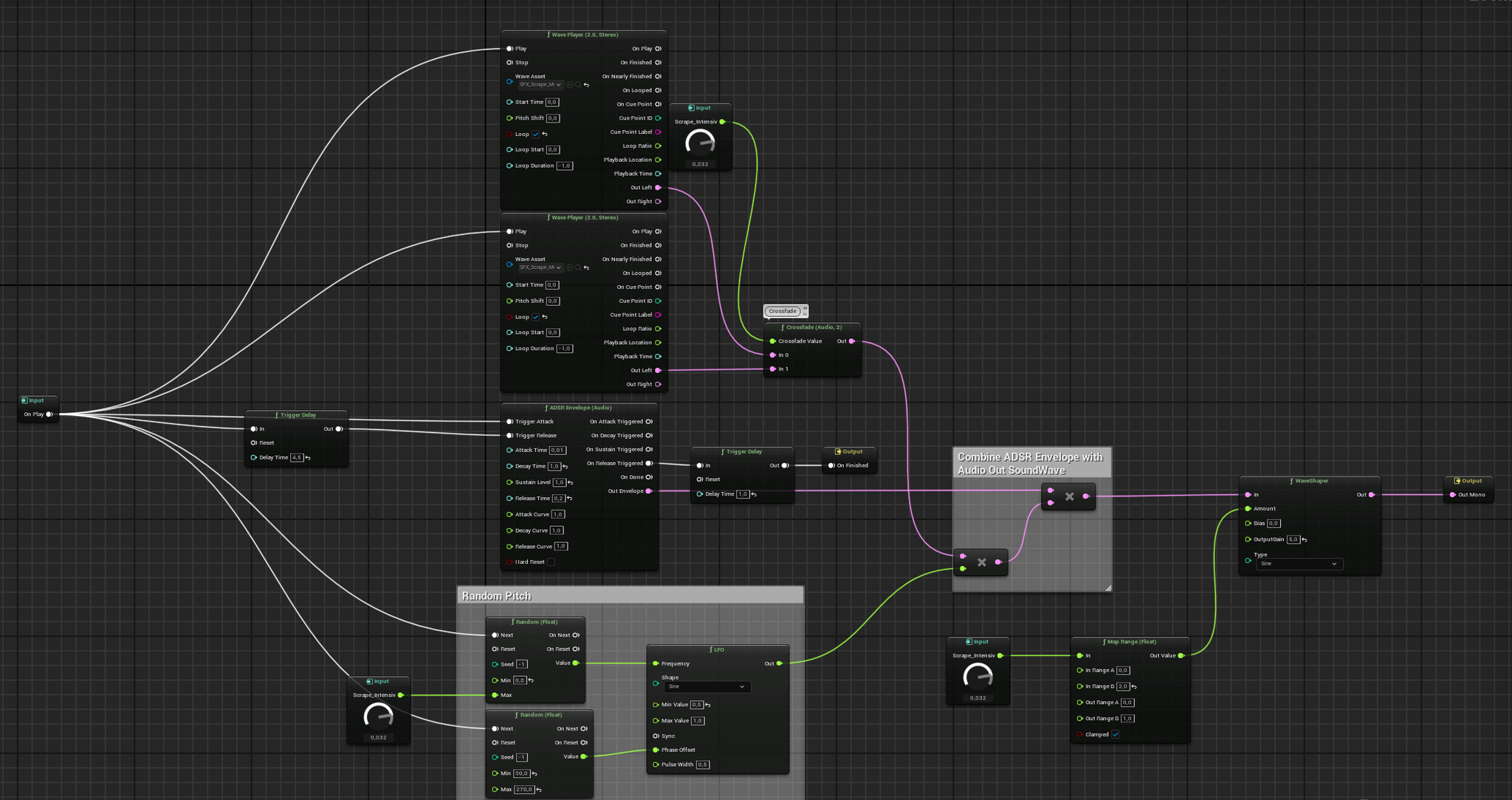1512x800 pixels.
Task: Click WaveShaper Bias value field
Action: pyautogui.click(x=1274, y=524)
